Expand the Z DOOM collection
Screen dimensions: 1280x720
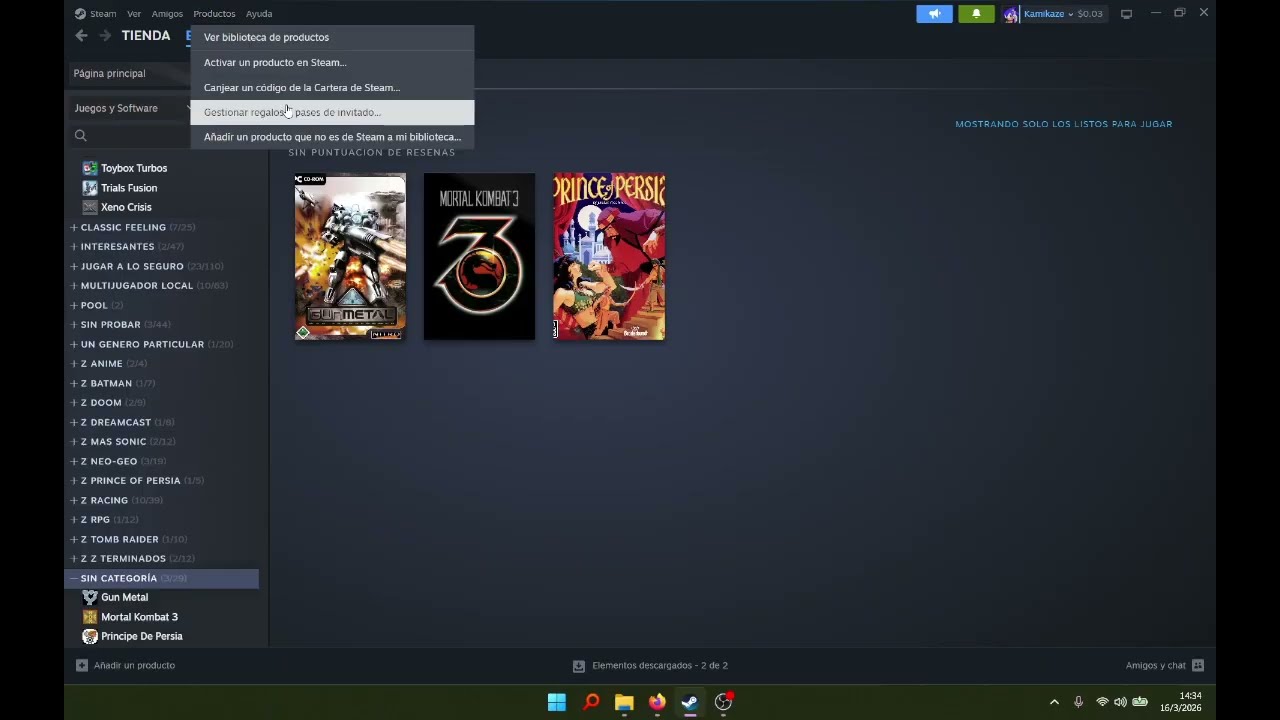click(x=73, y=402)
